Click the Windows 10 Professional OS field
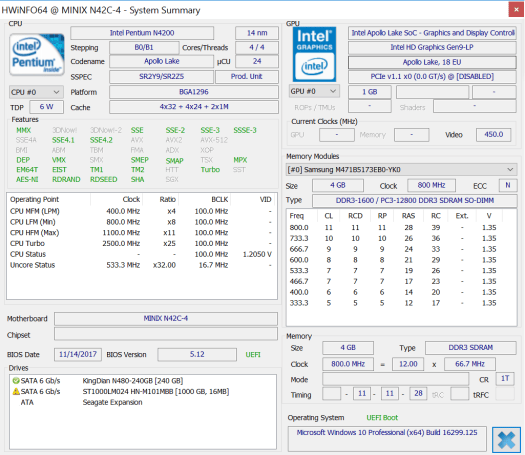Image resolution: width=525 pixels, height=455 pixels. click(x=387, y=439)
